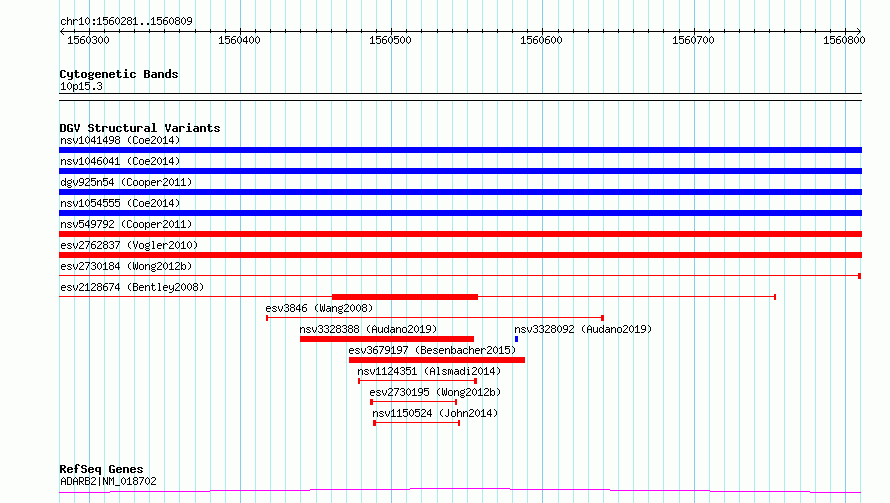Viewport: 890px width, 503px height.
Task: Open nsv1054555 (Coe2014) variant
Action: tap(120, 203)
